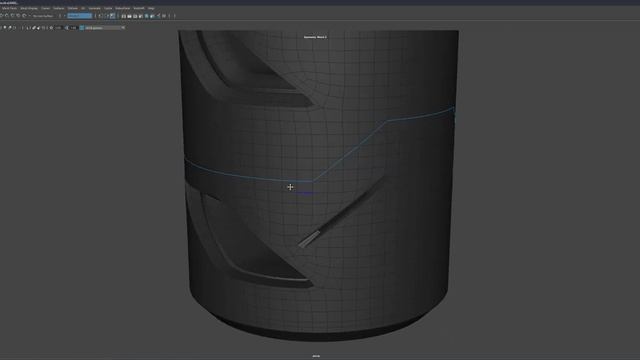Screen dimensions: 640x360
Task: Open the Light Editor icon
Action: [158, 16]
